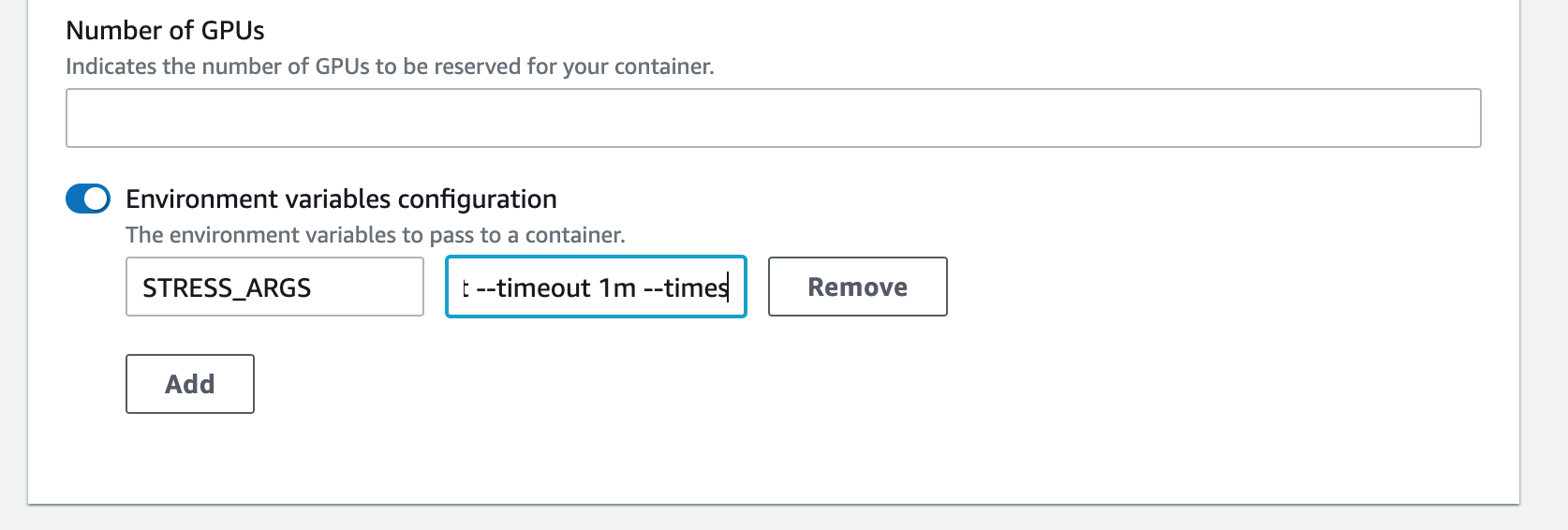Click '--times' at the value field end
The height and width of the screenshot is (530, 1568).
(x=686, y=287)
